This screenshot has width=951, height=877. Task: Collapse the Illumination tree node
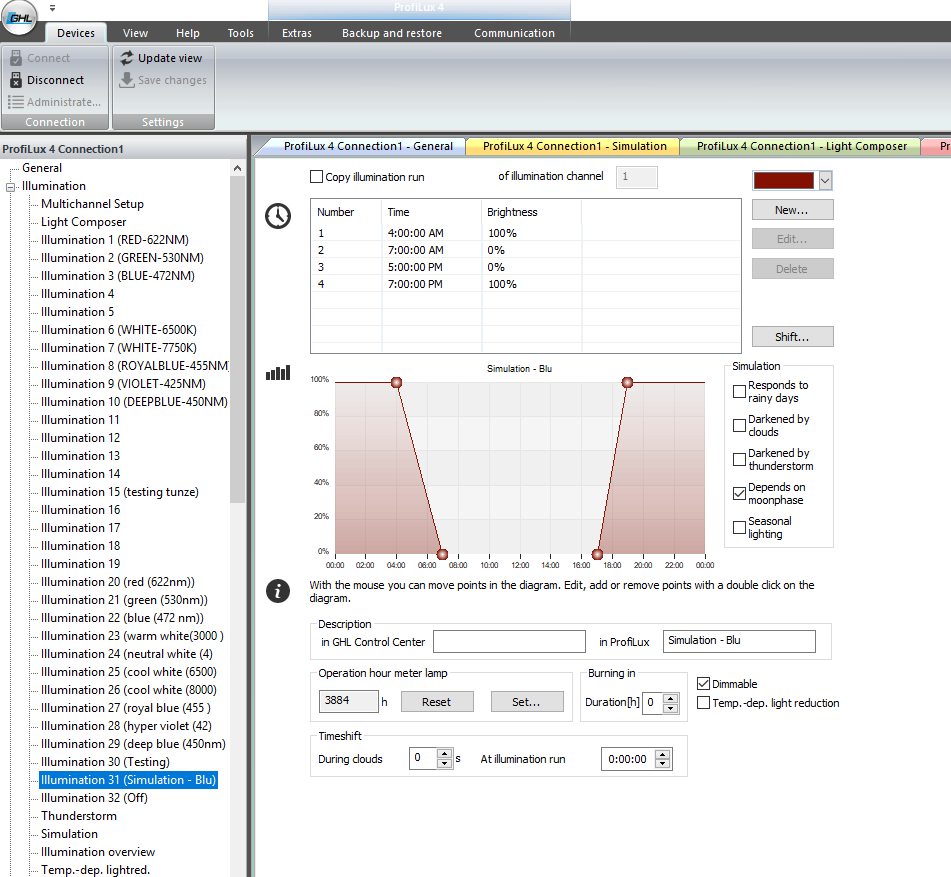coord(10,187)
